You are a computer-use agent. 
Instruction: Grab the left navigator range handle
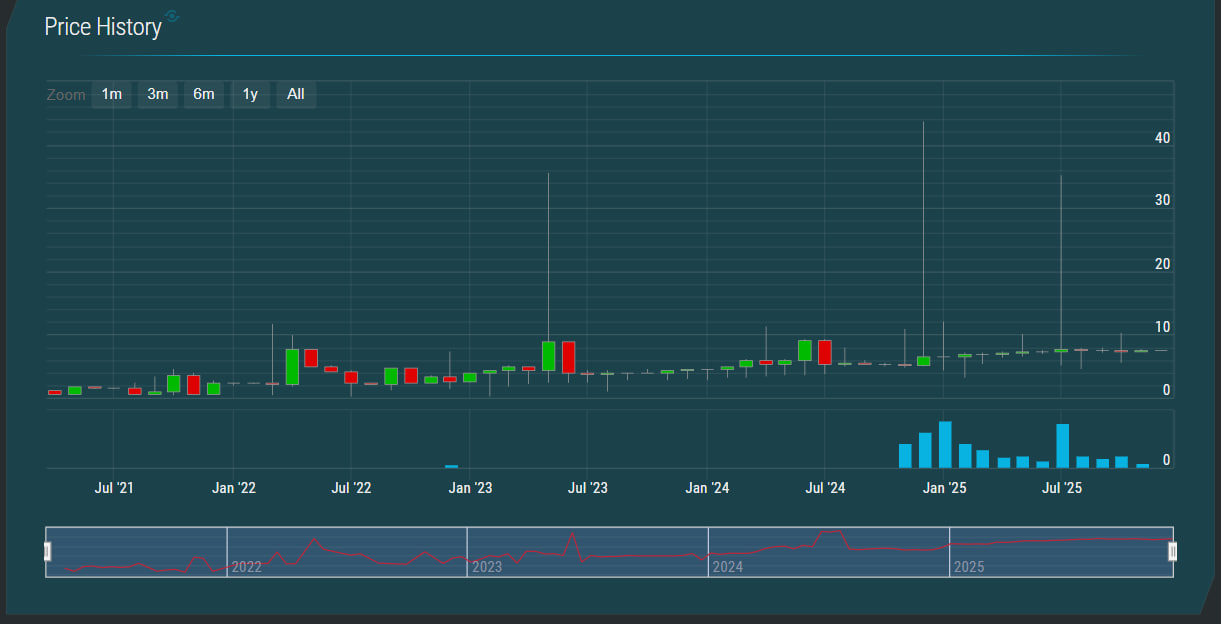point(47,551)
